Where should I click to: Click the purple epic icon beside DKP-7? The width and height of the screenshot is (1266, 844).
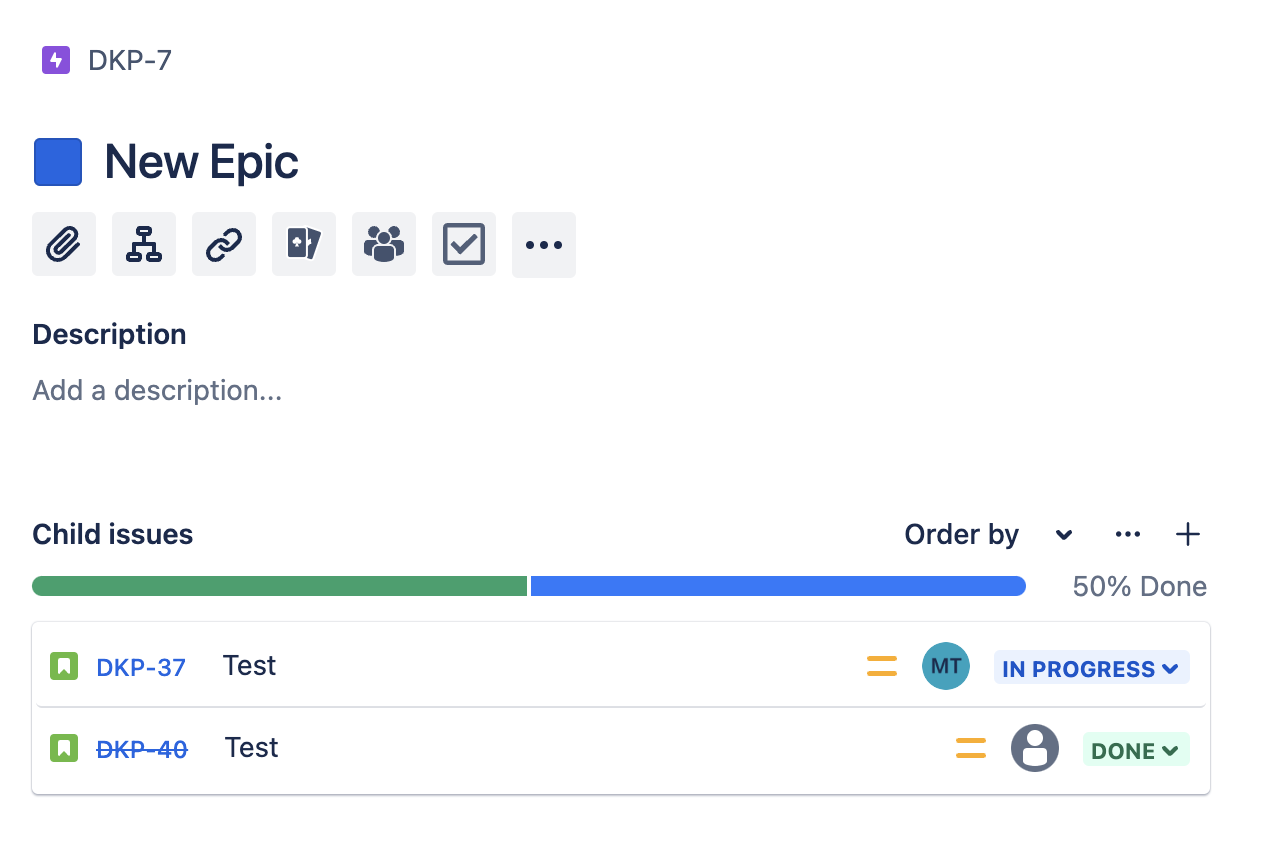point(55,60)
